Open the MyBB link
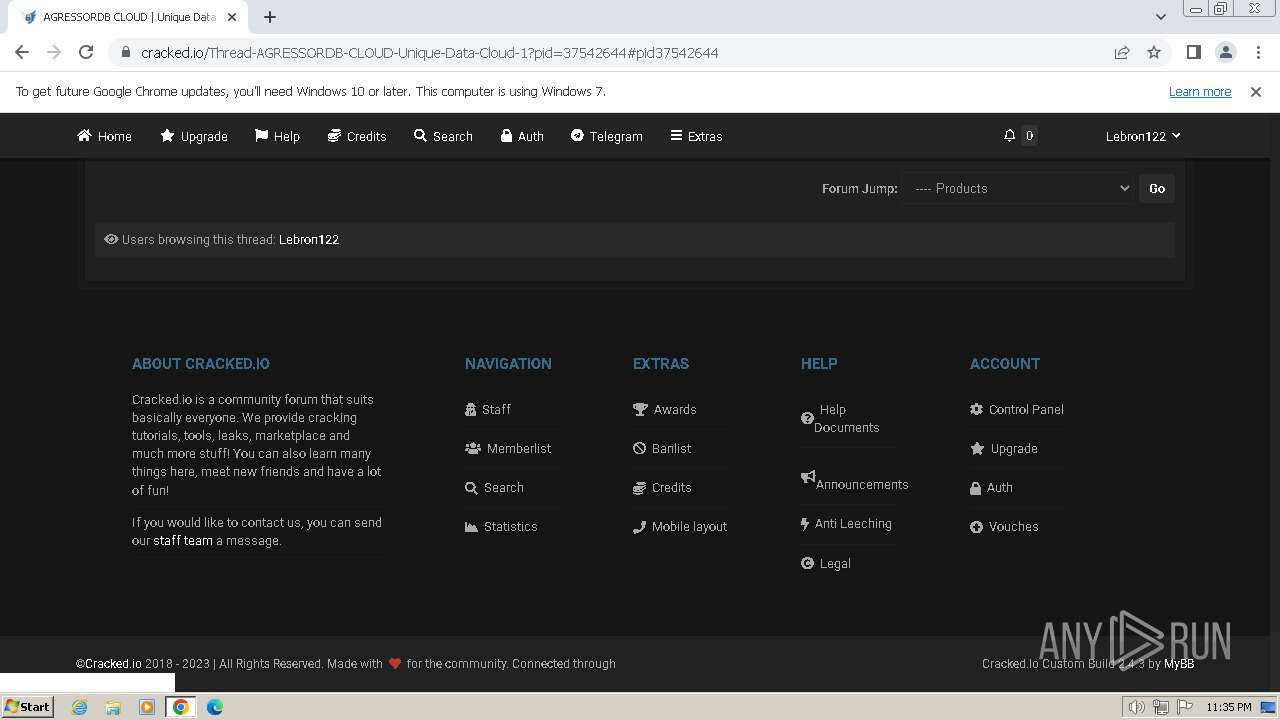Screen dimensions: 1280x720 click(1179, 663)
